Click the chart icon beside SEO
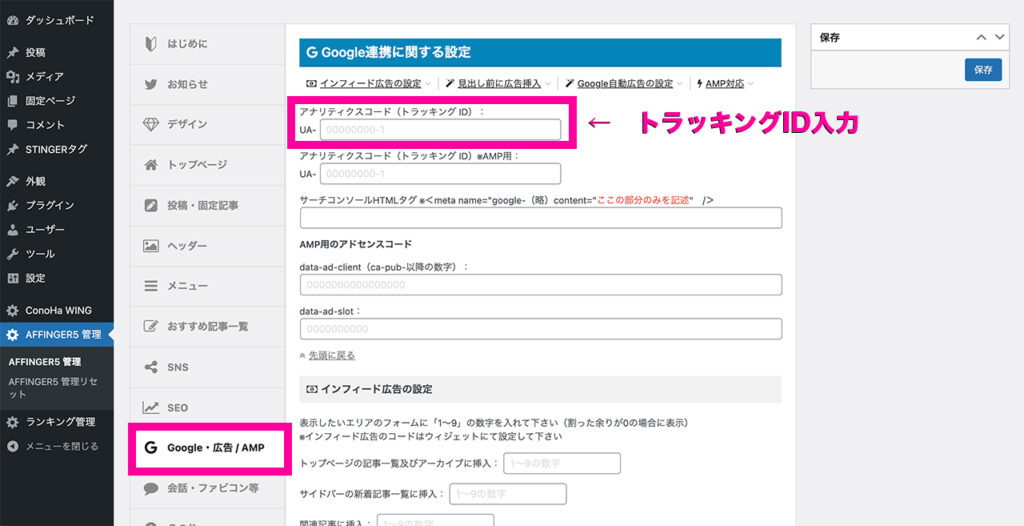This screenshot has height=526, width=1024. point(151,408)
